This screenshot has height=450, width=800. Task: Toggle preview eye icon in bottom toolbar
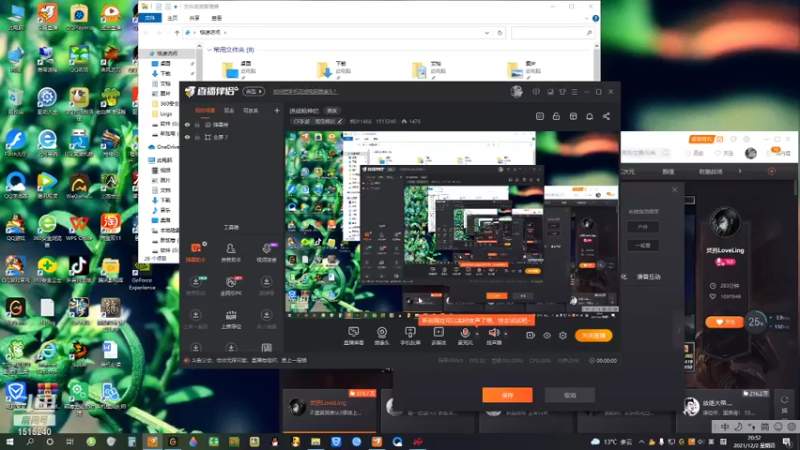547,335
